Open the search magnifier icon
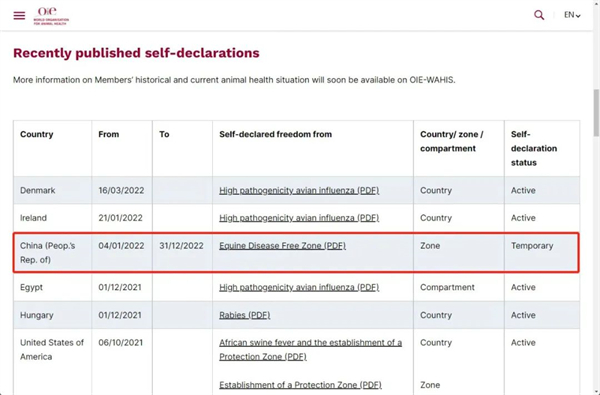Screen dimensions: 600x395 coord(539,15)
